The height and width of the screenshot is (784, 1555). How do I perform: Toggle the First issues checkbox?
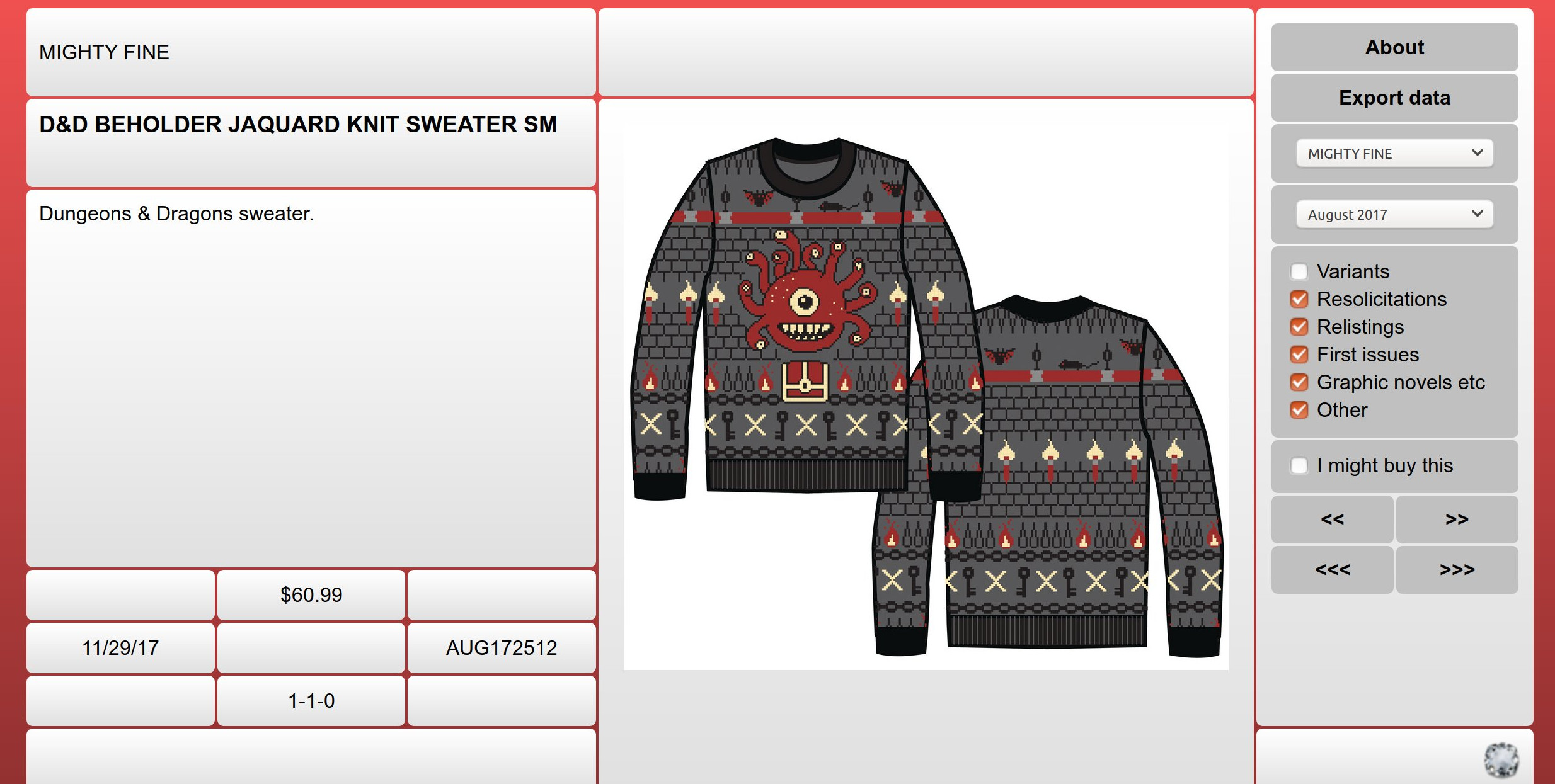coord(1299,355)
